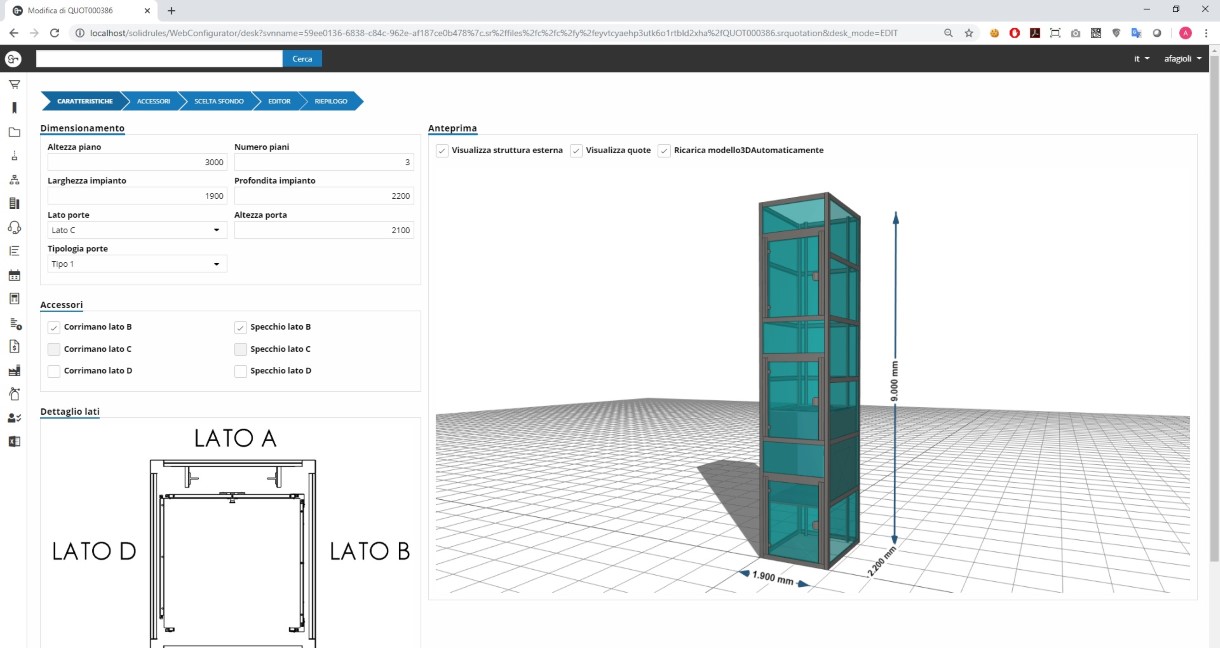Go to the RIEPILOGO step
1220x648 pixels.
tap(331, 101)
